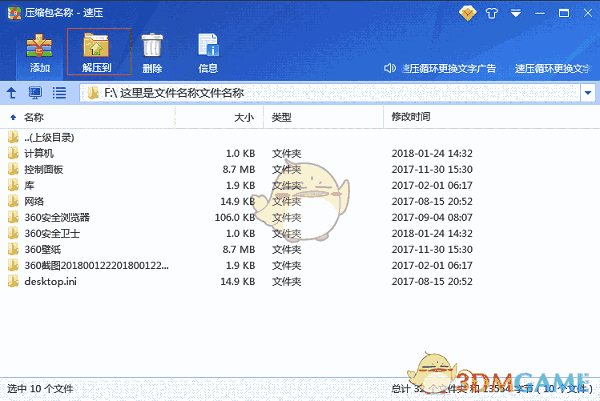This screenshot has height=401, width=600.
Task: Click the path address field
Action: [x=330, y=93]
